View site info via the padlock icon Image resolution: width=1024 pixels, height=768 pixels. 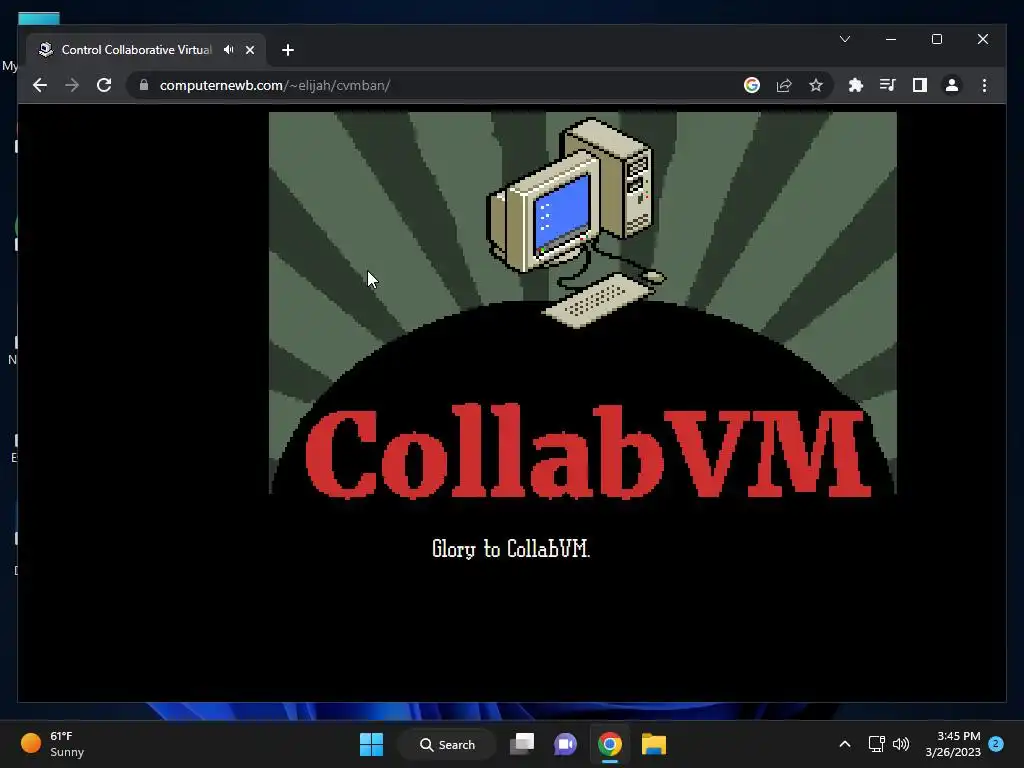tap(144, 85)
